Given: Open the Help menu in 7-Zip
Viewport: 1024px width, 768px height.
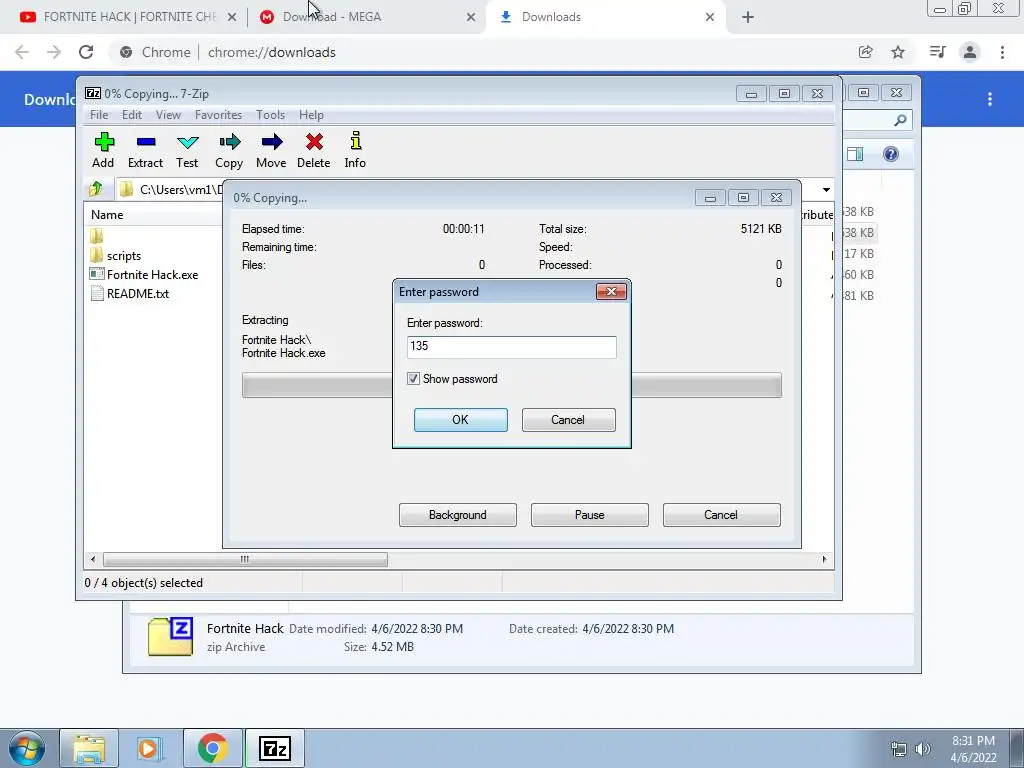Looking at the screenshot, I should [x=312, y=115].
